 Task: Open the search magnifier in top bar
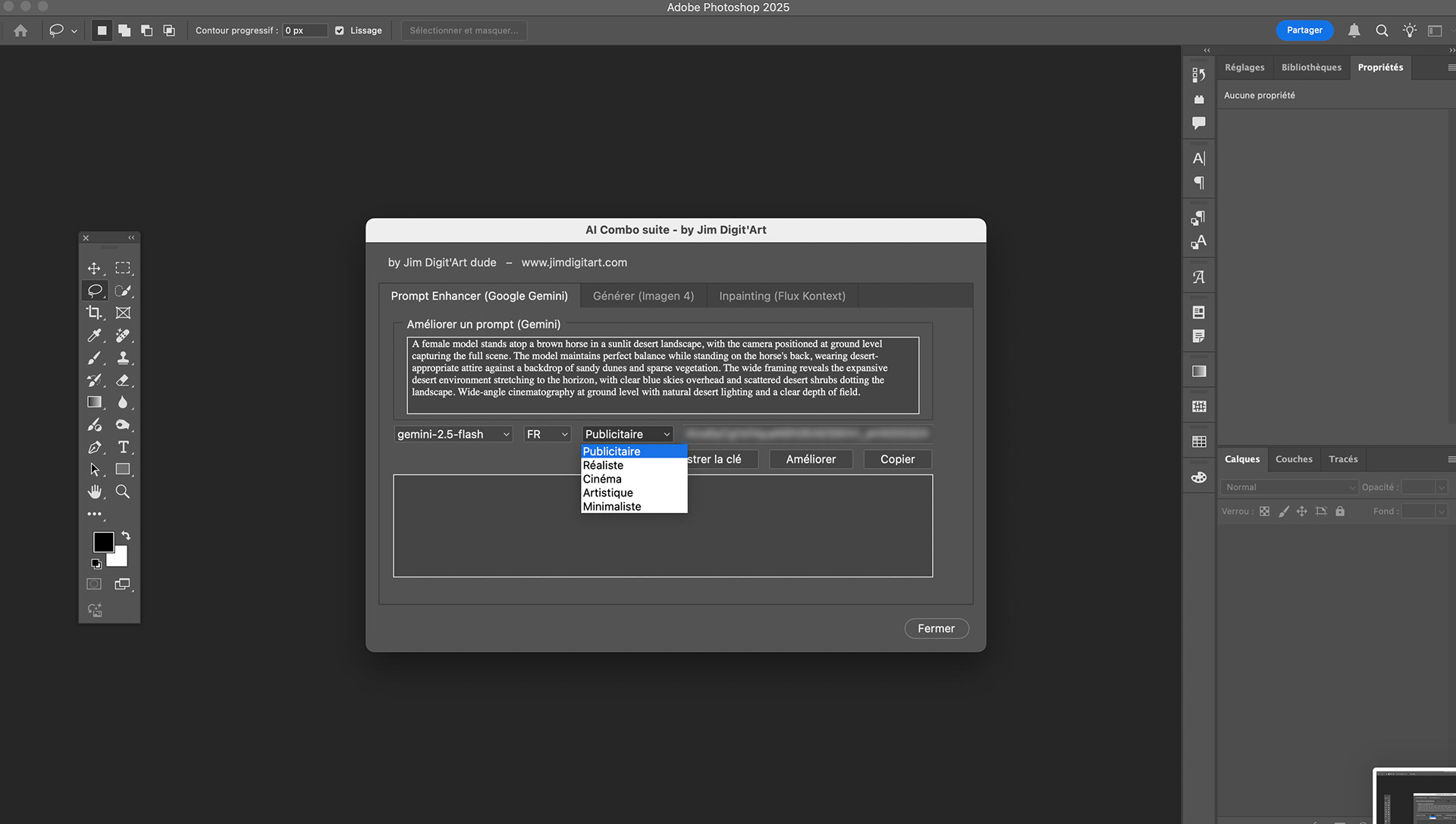(1382, 30)
